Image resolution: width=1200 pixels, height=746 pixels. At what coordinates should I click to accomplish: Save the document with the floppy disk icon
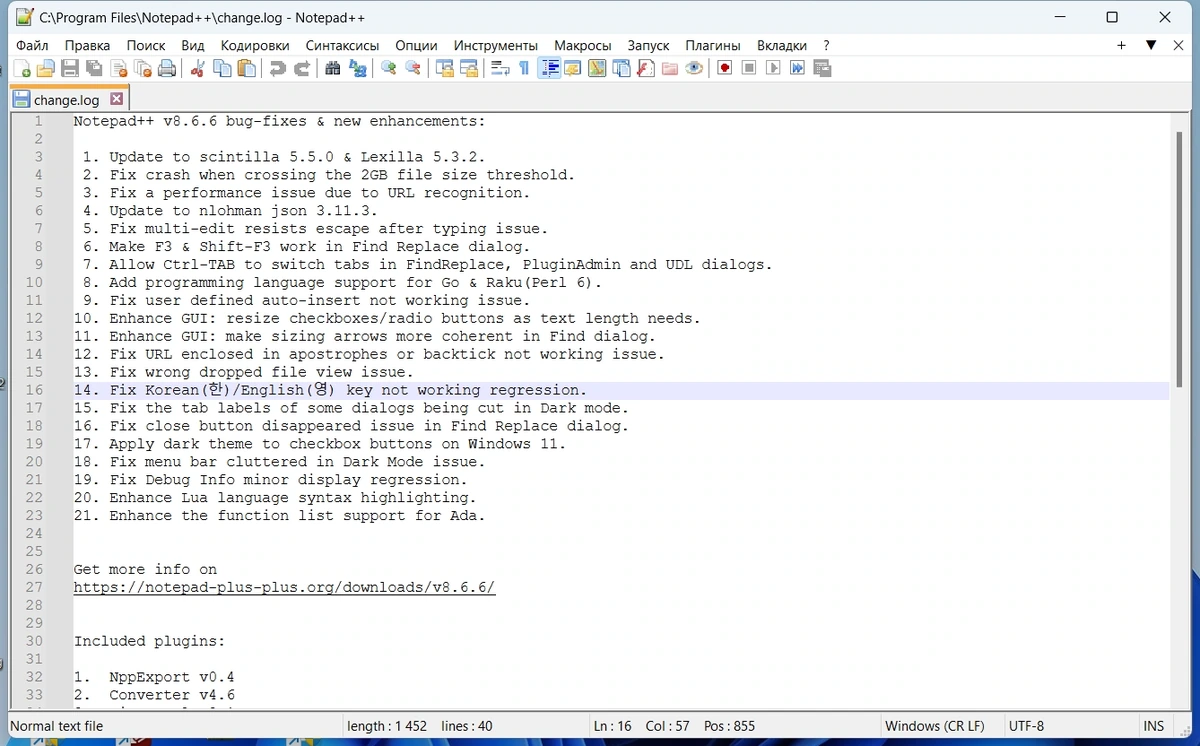[70, 68]
